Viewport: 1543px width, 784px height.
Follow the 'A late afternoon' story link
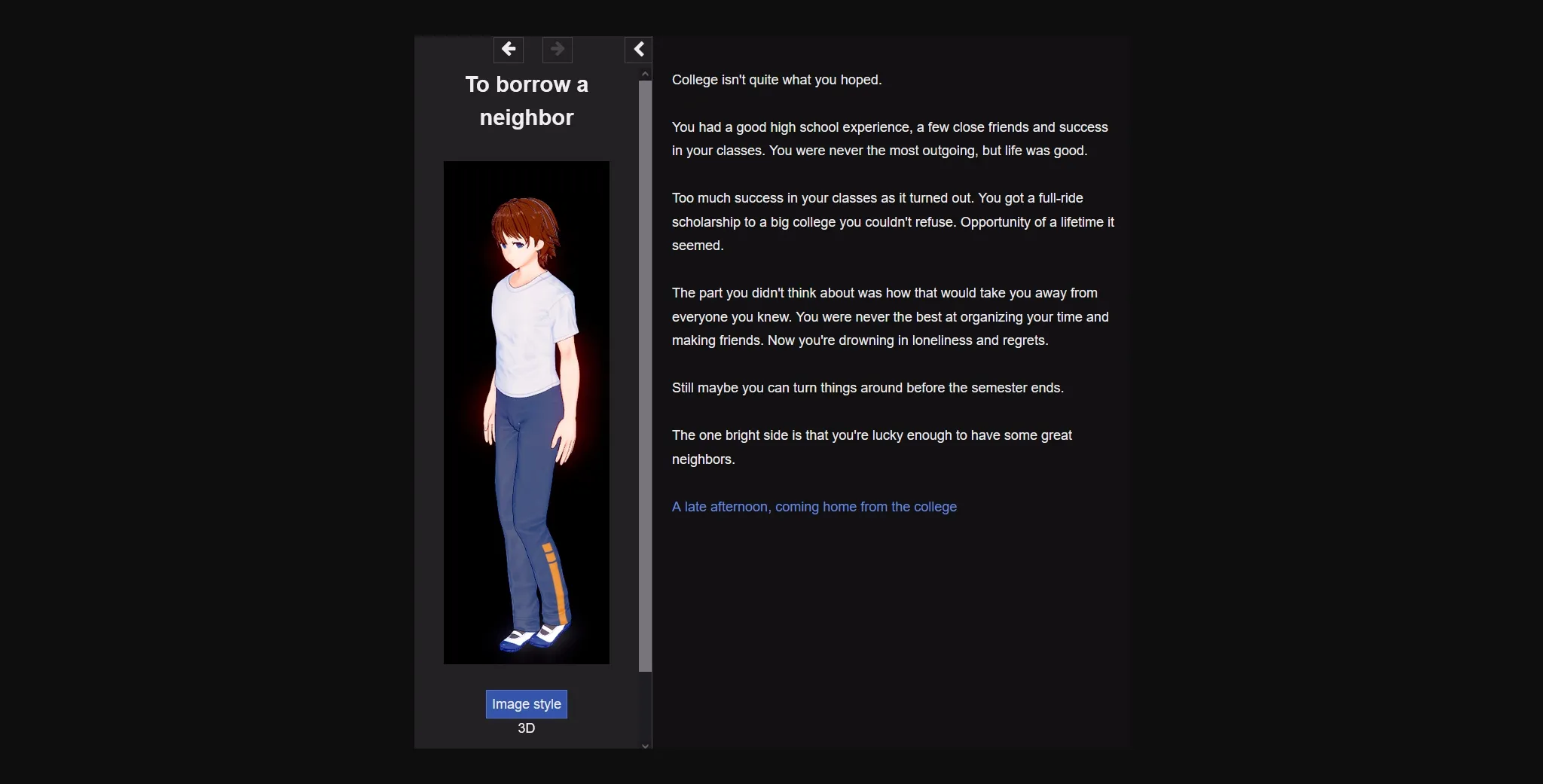814,507
